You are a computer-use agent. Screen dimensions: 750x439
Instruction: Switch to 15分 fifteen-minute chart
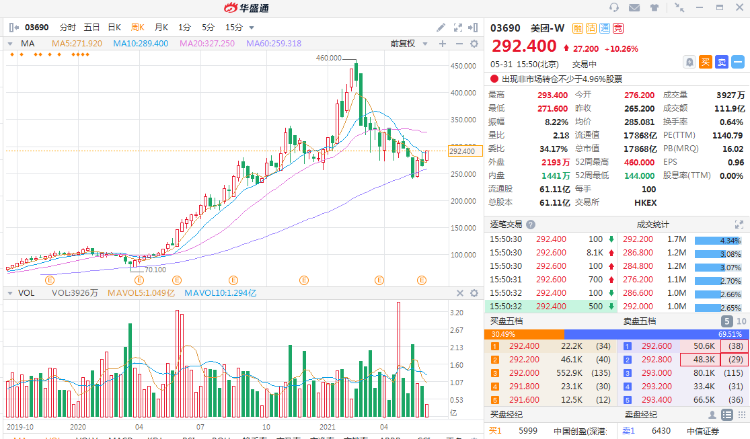(234, 27)
